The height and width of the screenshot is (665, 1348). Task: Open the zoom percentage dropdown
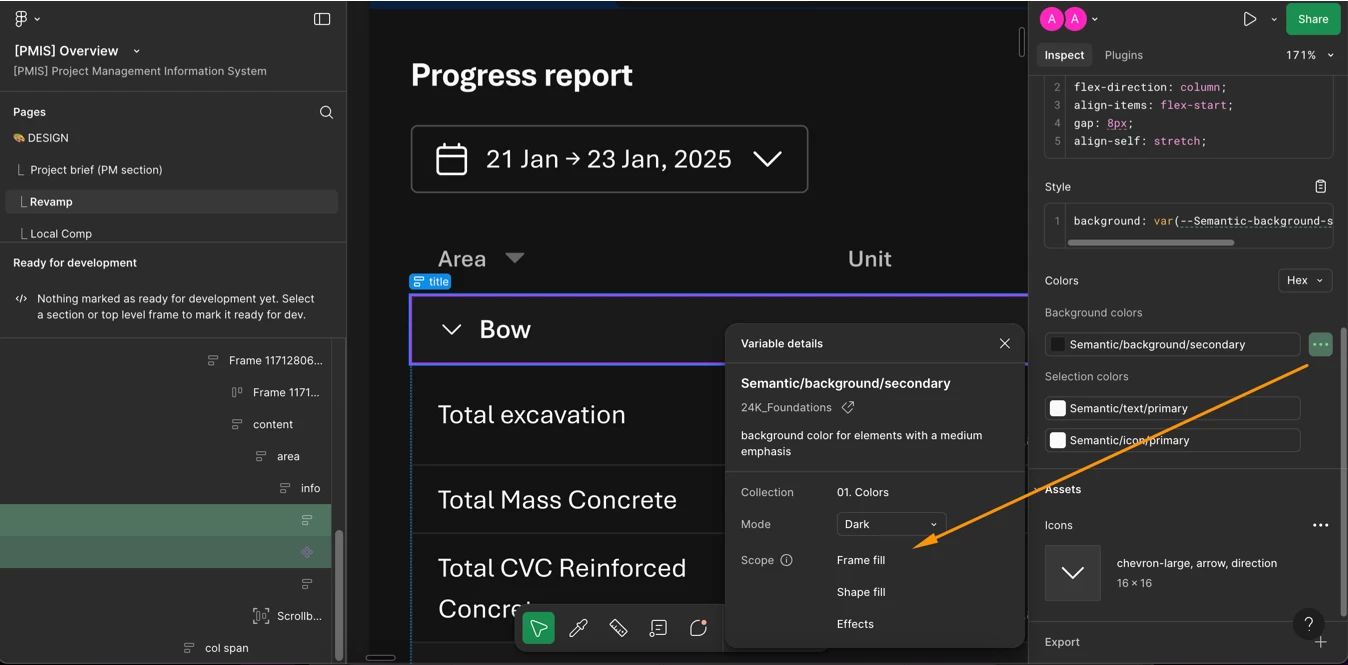1310,55
